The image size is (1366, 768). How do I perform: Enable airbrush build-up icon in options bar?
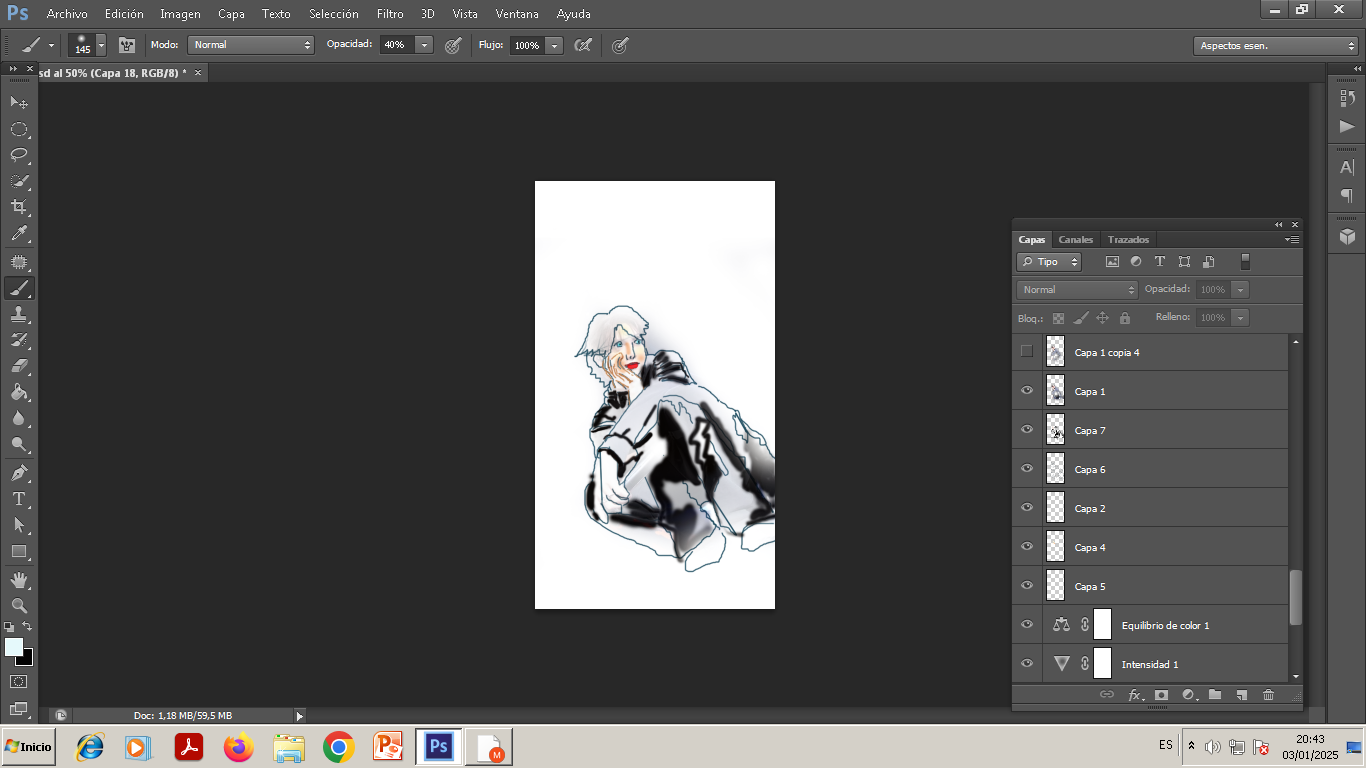[x=583, y=45]
